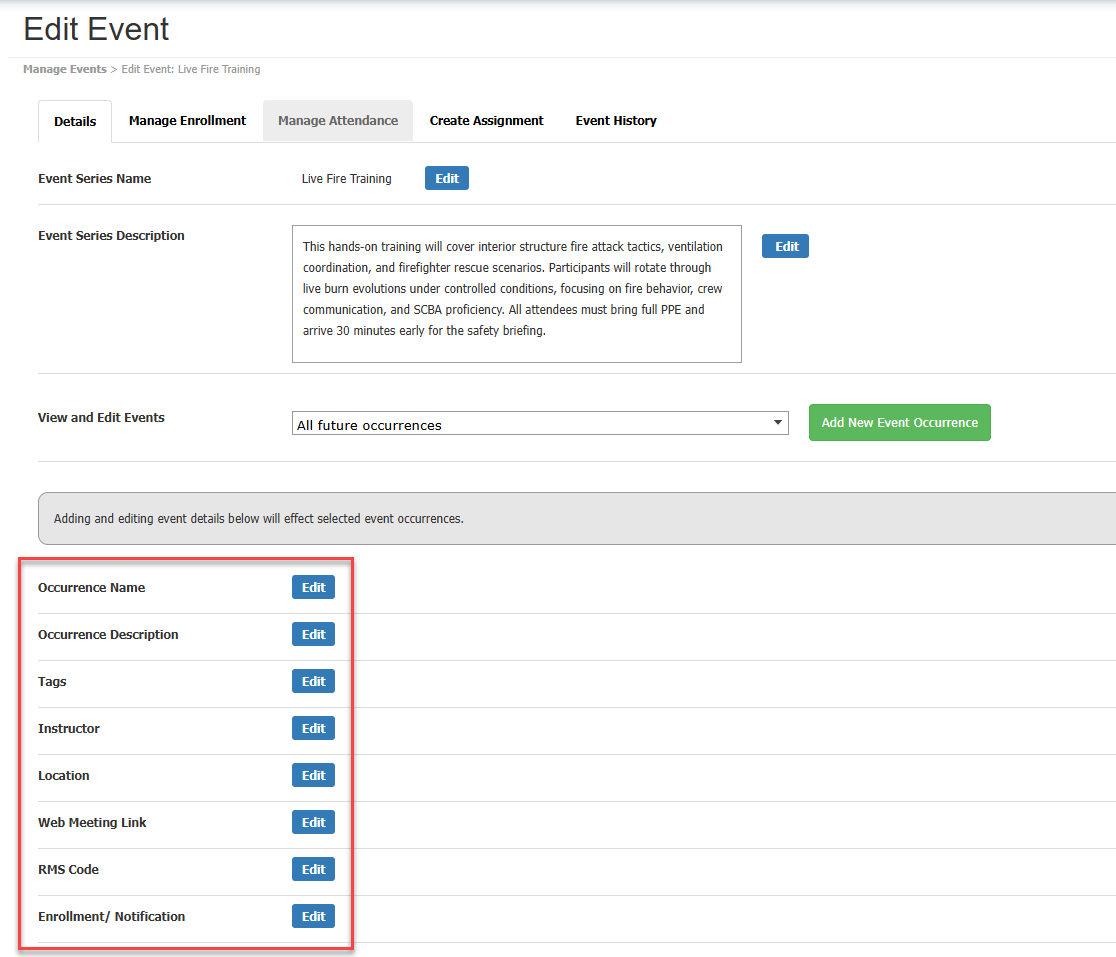Edit the Event Series Name
The width and height of the screenshot is (1116, 957).
(447, 179)
